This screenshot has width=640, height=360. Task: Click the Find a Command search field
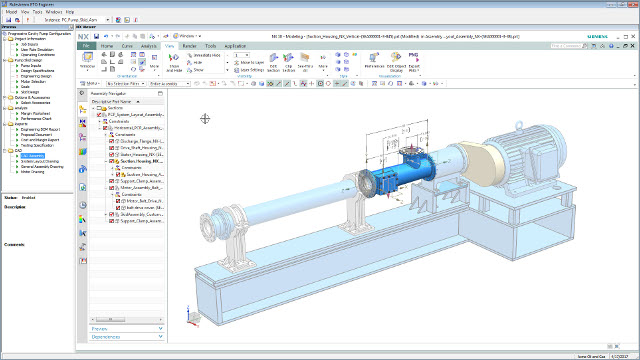pos(569,46)
